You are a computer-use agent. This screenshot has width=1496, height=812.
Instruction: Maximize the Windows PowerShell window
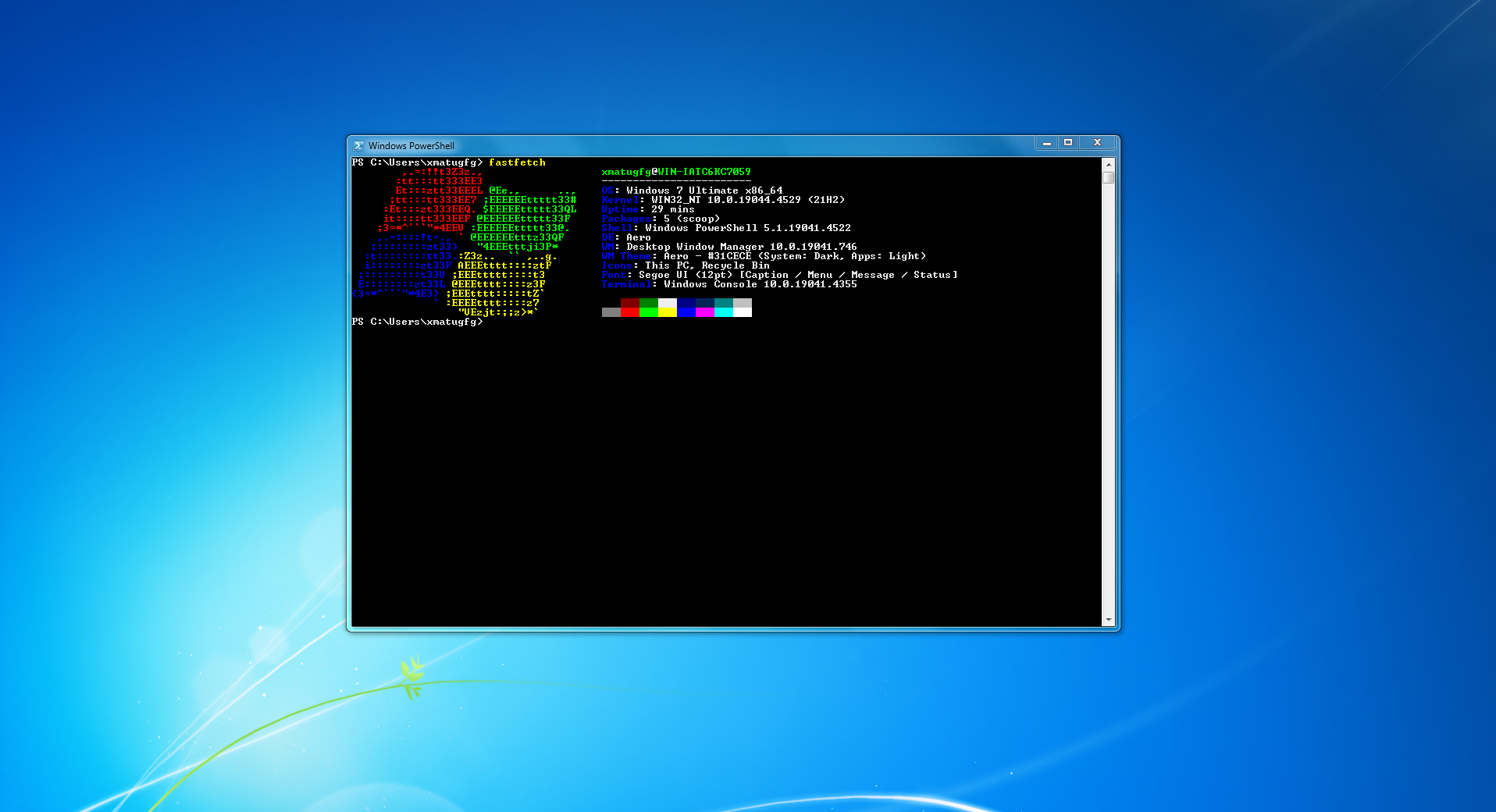tap(1067, 143)
